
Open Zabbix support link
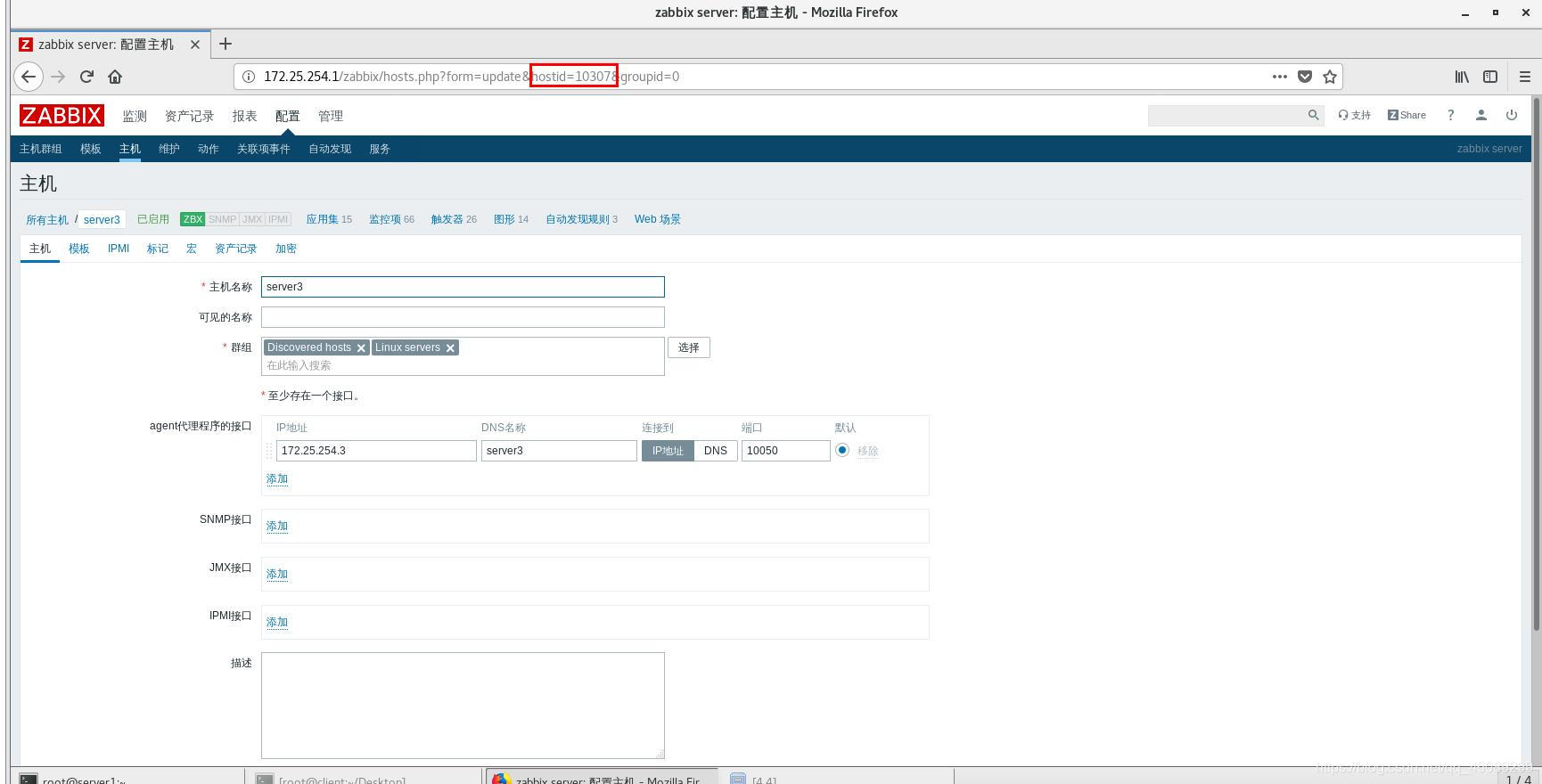pyautogui.click(x=1354, y=115)
